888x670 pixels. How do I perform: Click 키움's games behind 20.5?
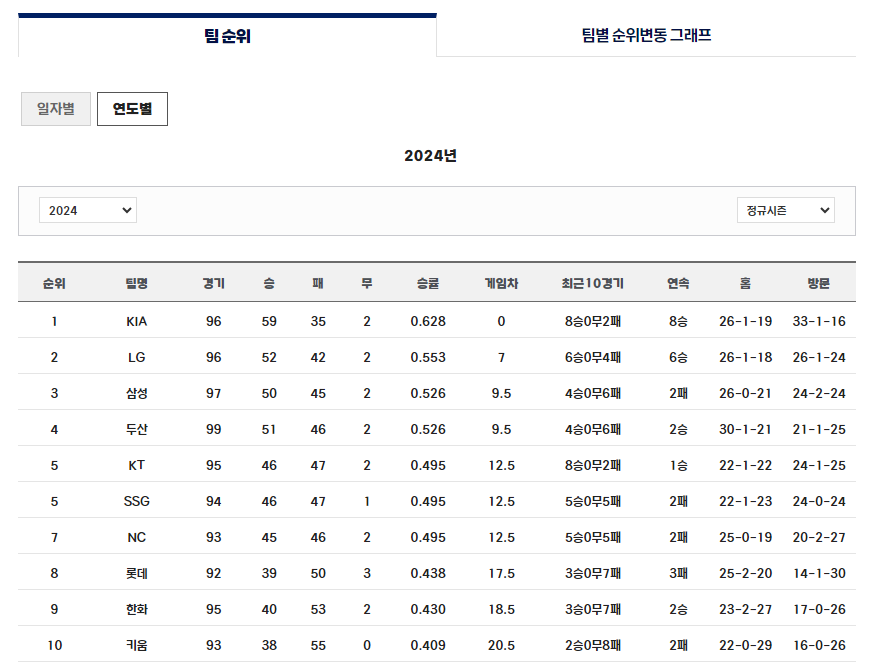click(x=501, y=645)
